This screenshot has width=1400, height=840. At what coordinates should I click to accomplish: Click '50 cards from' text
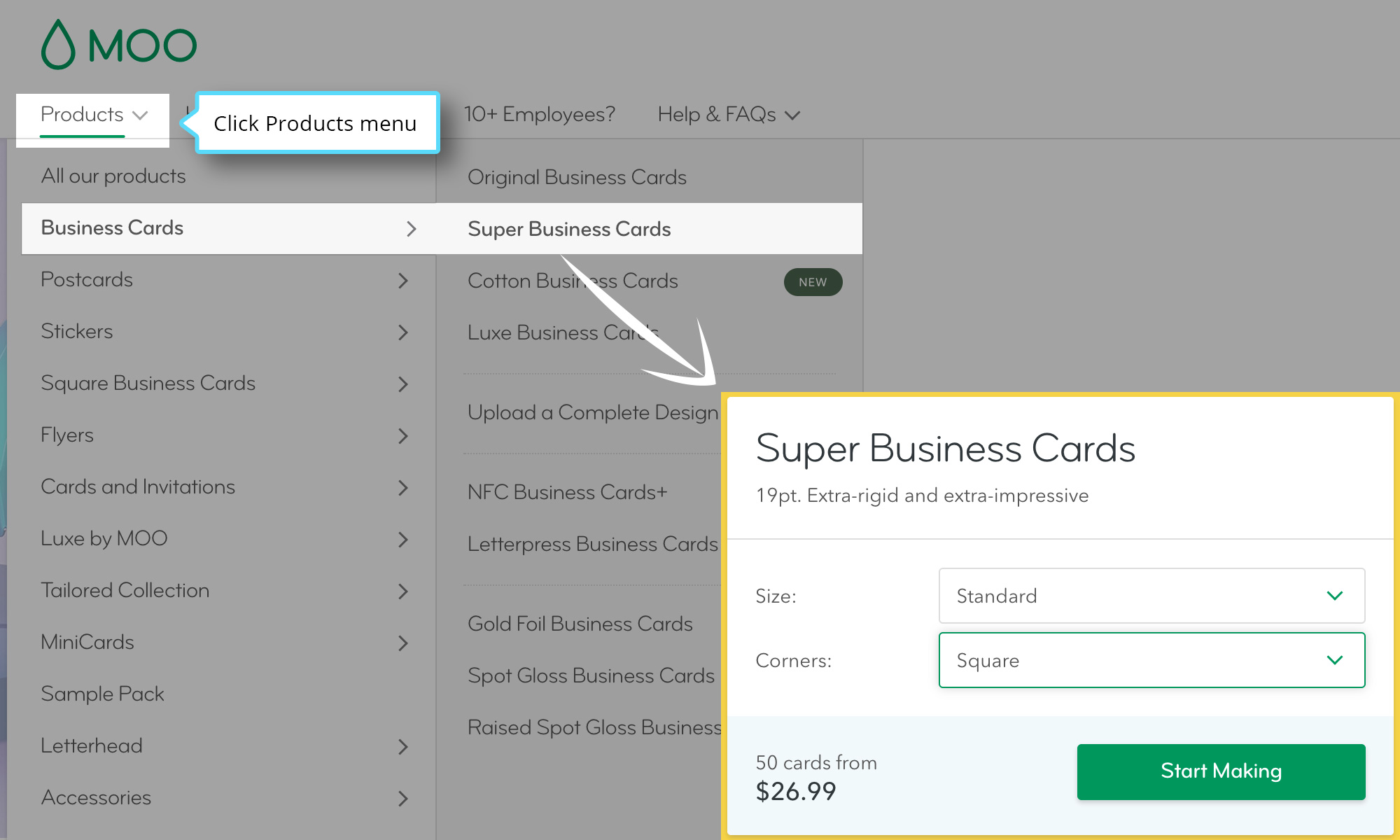coord(816,762)
